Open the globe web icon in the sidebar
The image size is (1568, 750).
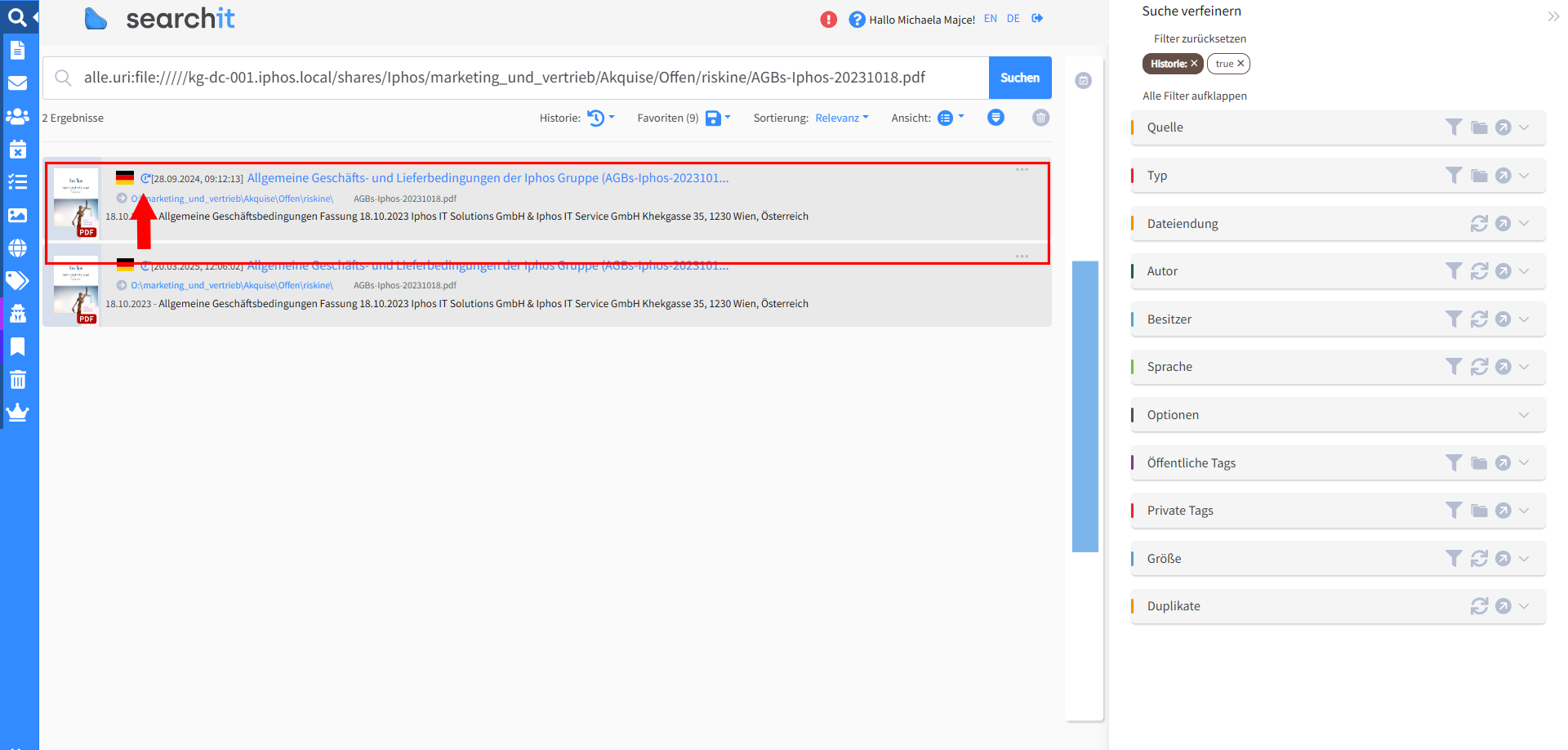pos(17,248)
